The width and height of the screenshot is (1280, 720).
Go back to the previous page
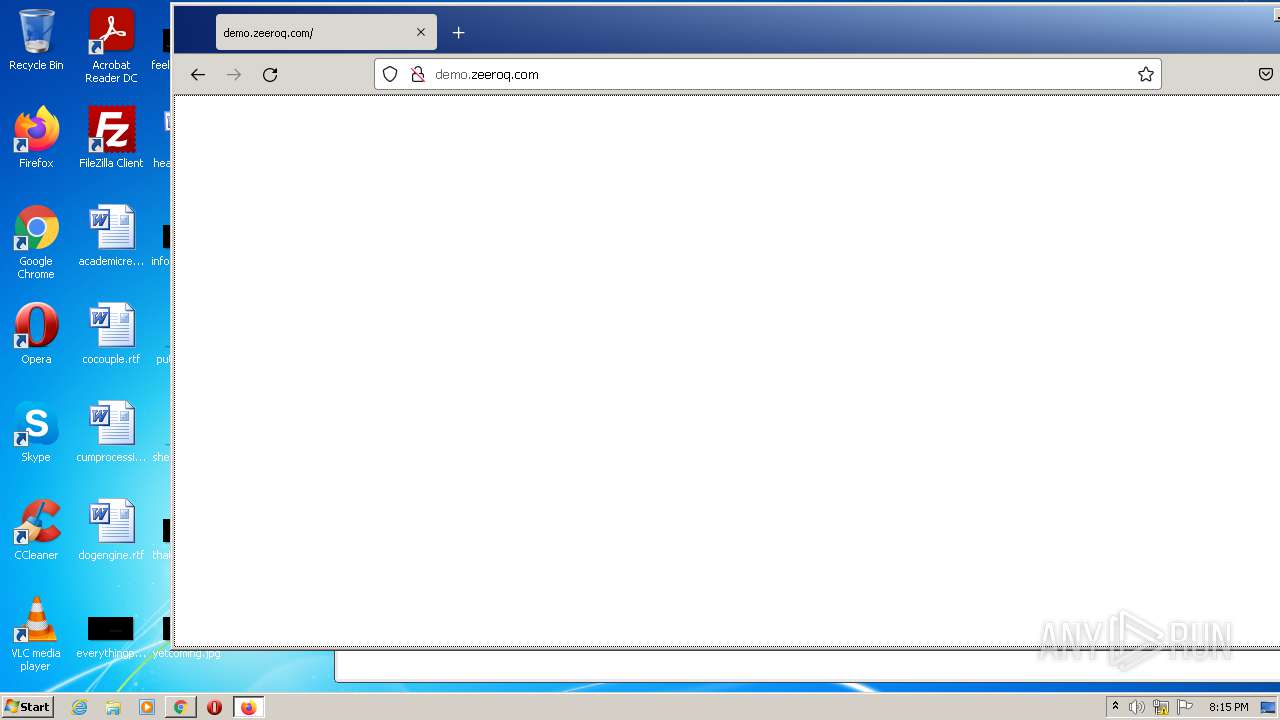[198, 75]
